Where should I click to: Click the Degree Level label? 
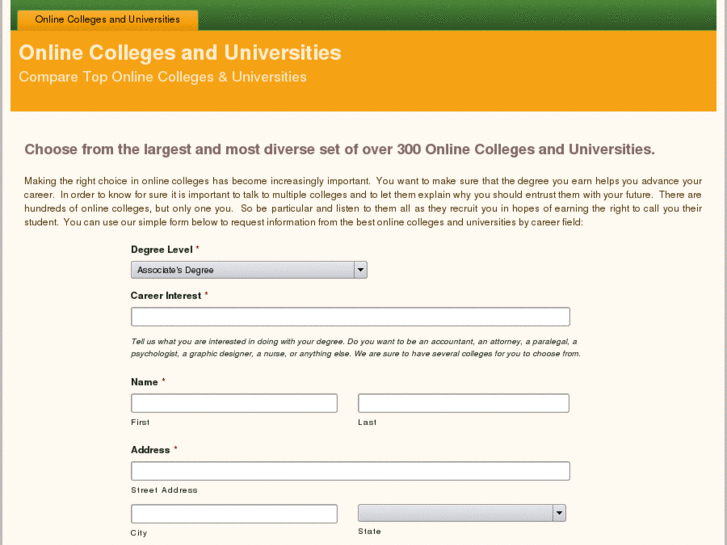point(161,250)
